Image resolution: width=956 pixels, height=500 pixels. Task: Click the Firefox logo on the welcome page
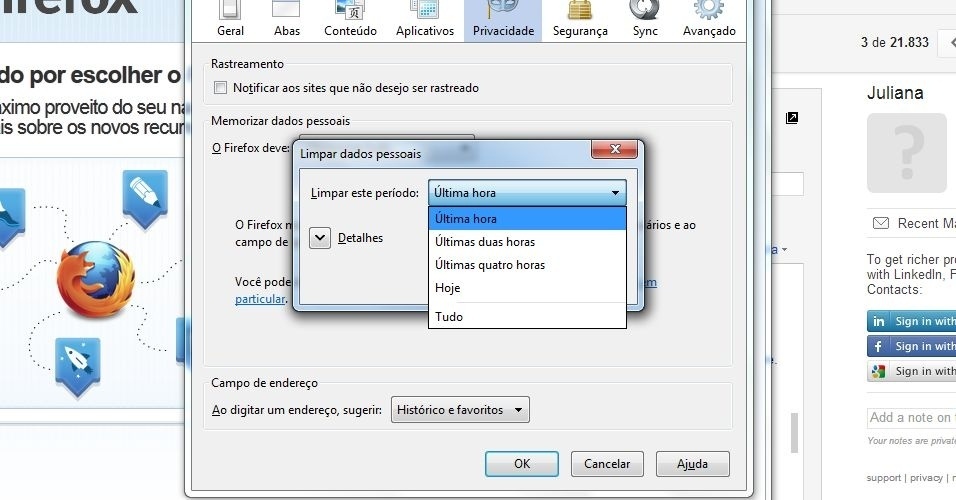pyautogui.click(x=96, y=279)
